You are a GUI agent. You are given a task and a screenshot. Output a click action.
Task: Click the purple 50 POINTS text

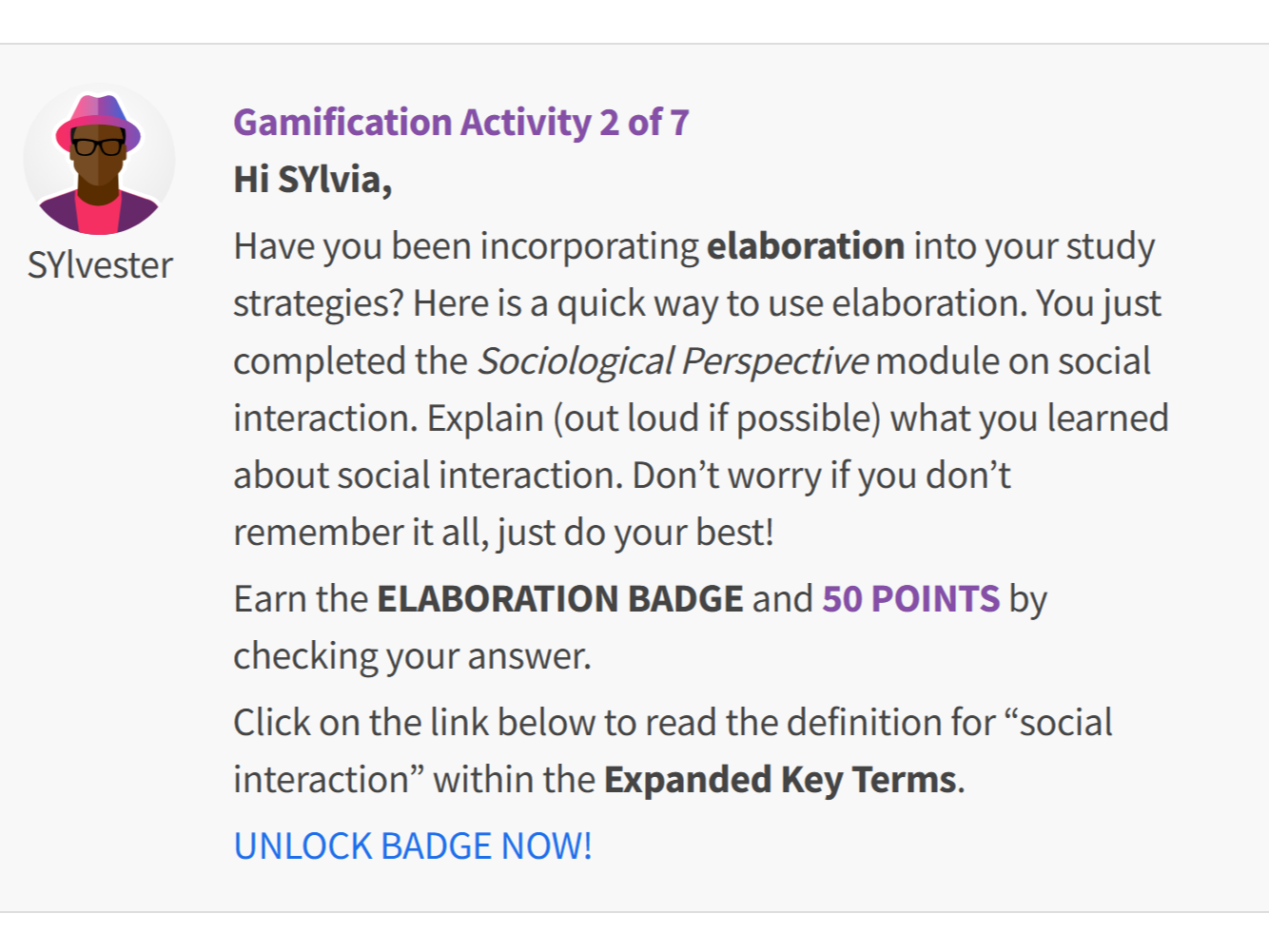point(911,598)
